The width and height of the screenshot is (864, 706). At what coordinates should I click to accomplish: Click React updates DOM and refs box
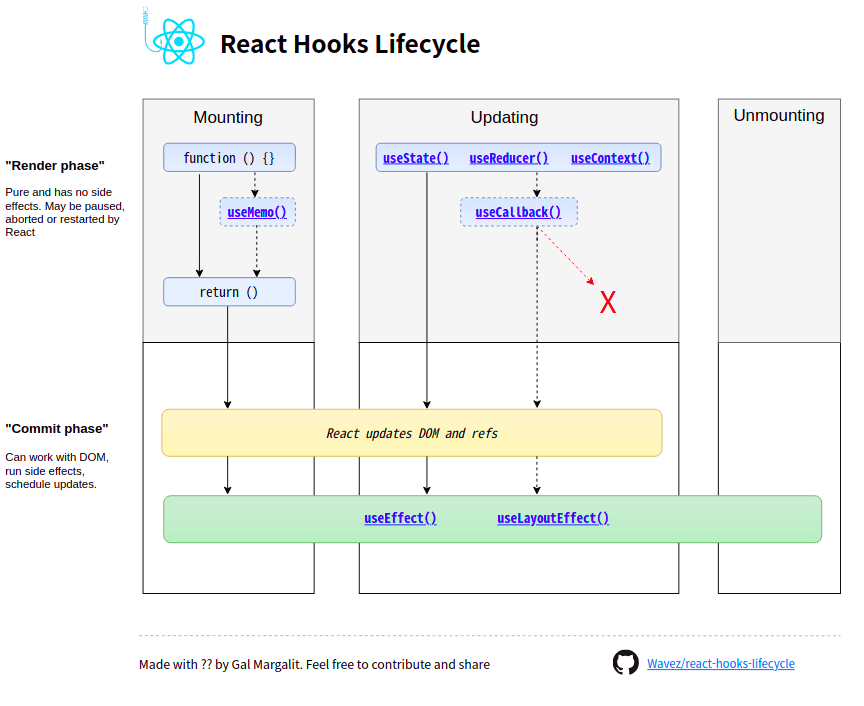(x=412, y=433)
